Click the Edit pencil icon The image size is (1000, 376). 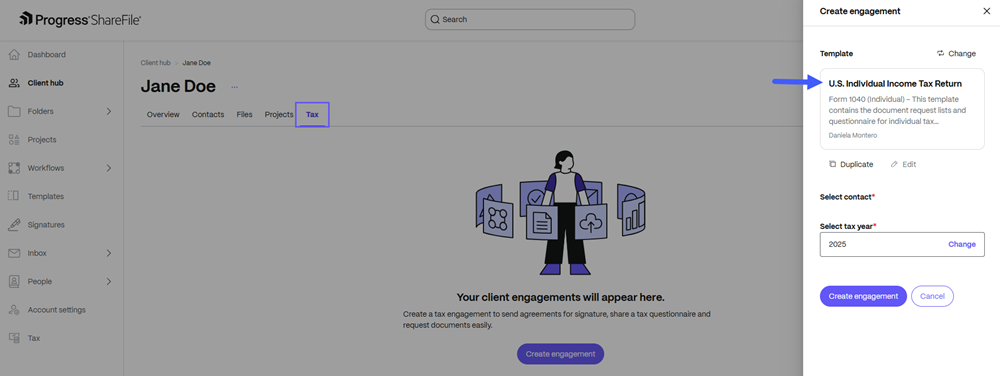(894, 164)
